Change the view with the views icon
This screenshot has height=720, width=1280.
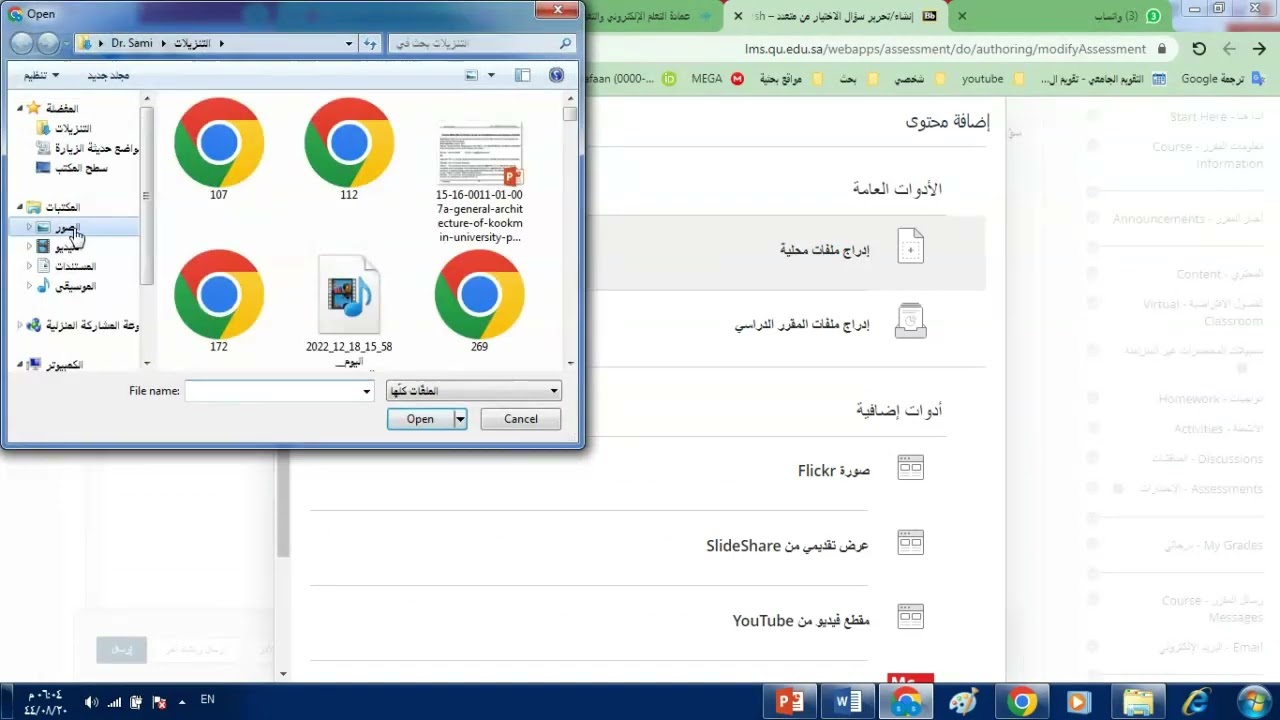point(472,75)
